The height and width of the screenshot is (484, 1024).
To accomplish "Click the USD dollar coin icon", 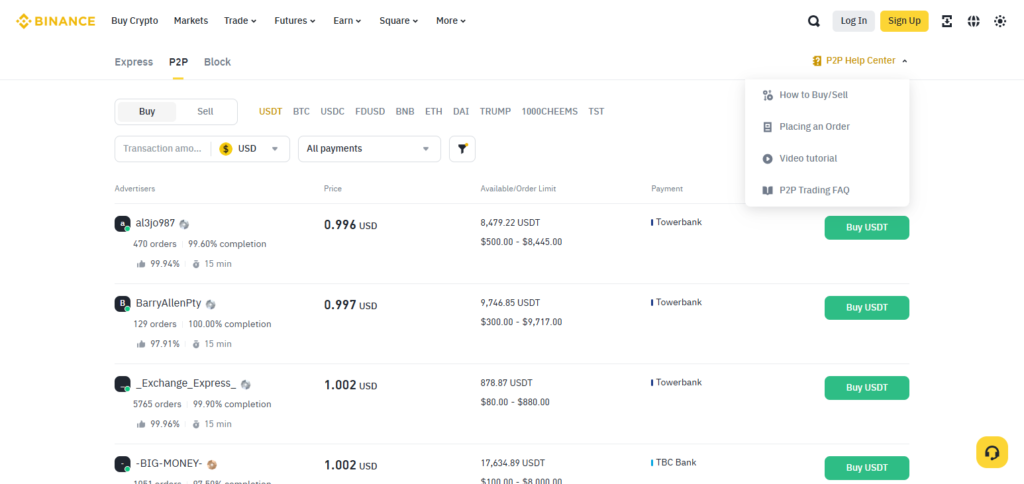I will [x=226, y=148].
